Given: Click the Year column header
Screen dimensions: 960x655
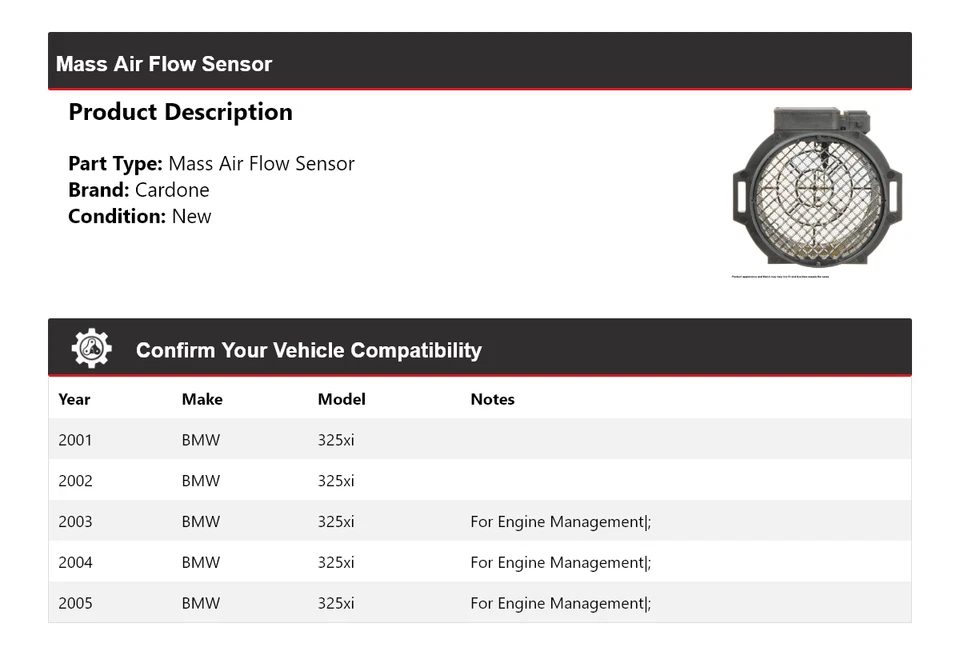Looking at the screenshot, I should pos(74,399).
